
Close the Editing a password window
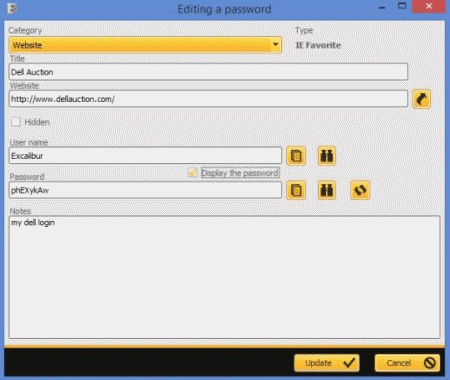(x=429, y=6)
